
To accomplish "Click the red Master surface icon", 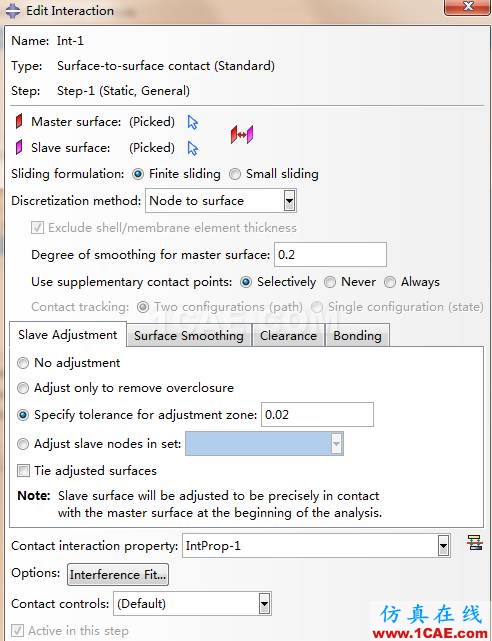I will point(19,122).
